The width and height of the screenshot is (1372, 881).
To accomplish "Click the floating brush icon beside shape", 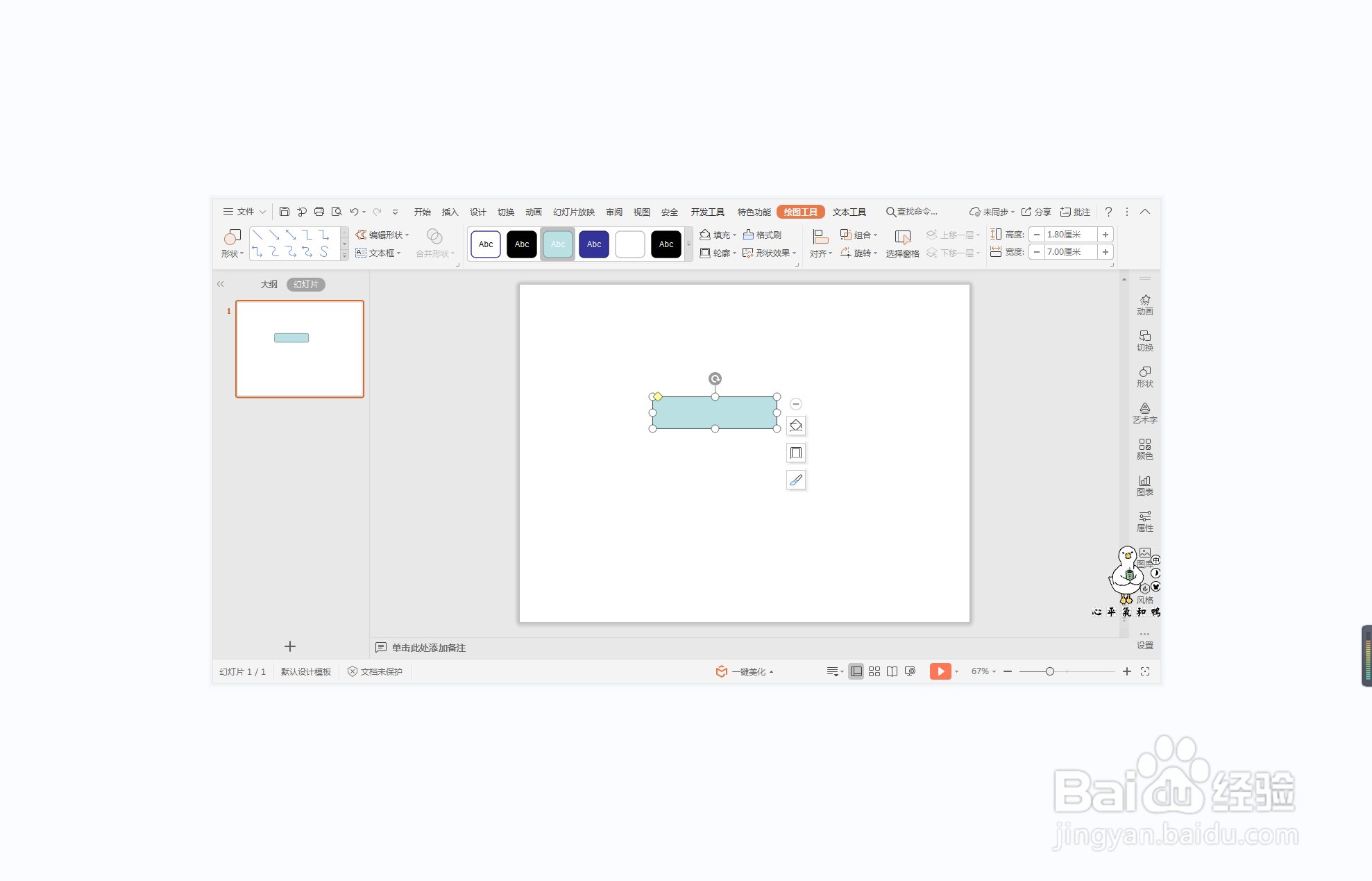I will click(796, 480).
